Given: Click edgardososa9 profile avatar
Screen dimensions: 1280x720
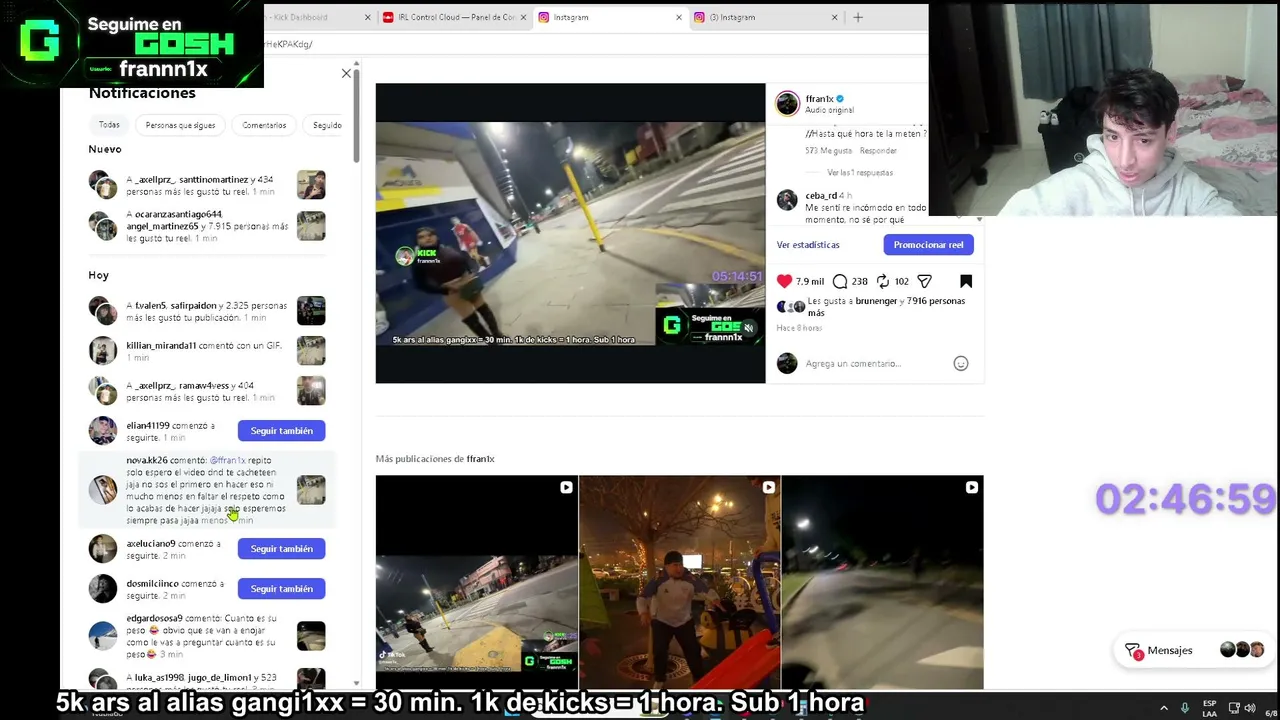Looking at the screenshot, I should coord(103,636).
